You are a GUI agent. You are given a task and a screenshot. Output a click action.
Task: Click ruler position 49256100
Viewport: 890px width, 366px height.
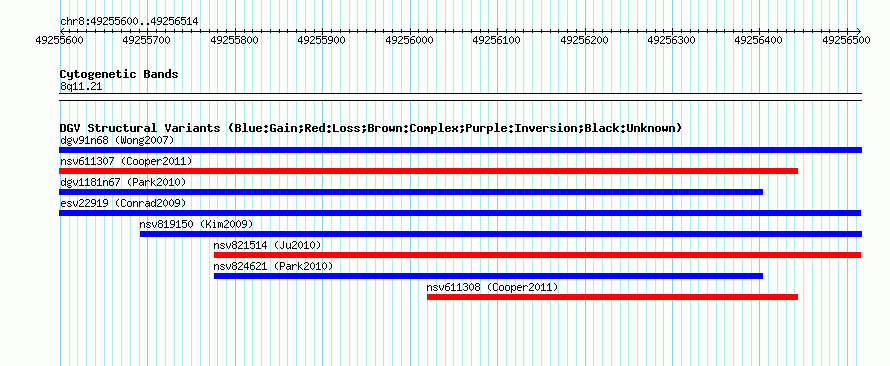click(x=497, y=40)
